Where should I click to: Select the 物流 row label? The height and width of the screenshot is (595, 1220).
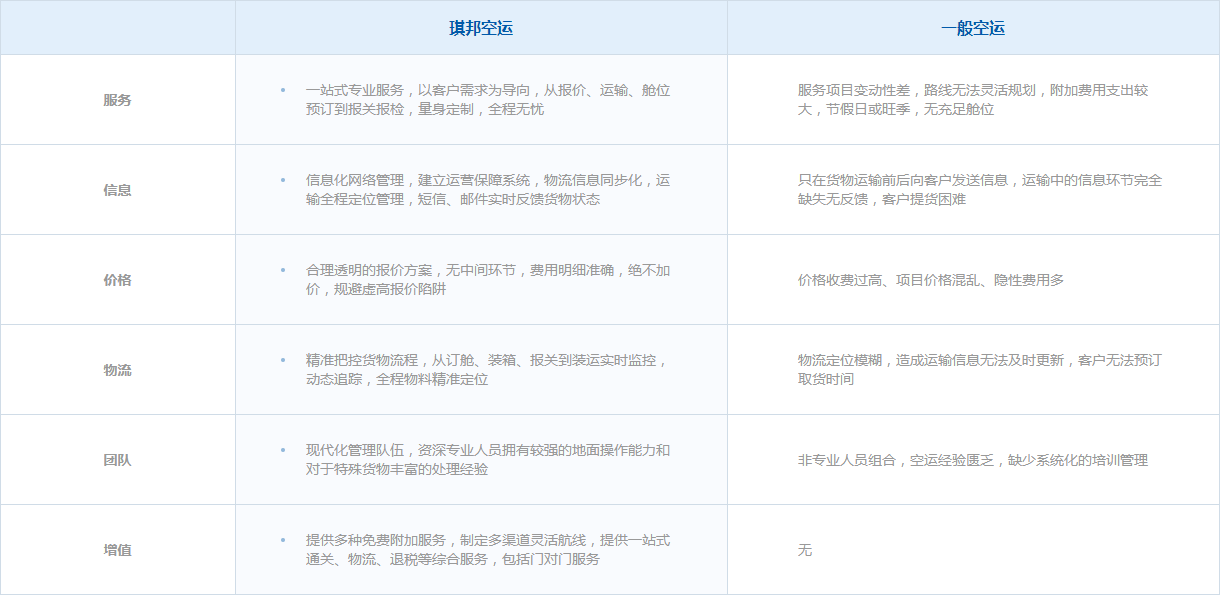pos(117,370)
